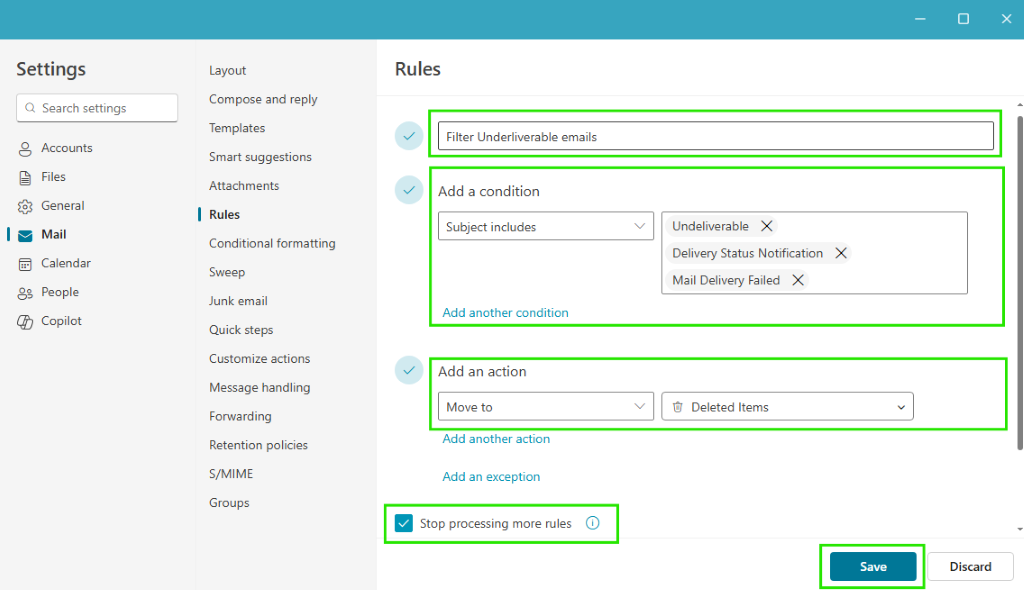Click the General gear icon
The height and width of the screenshot is (590, 1024).
pyautogui.click(x=25, y=206)
